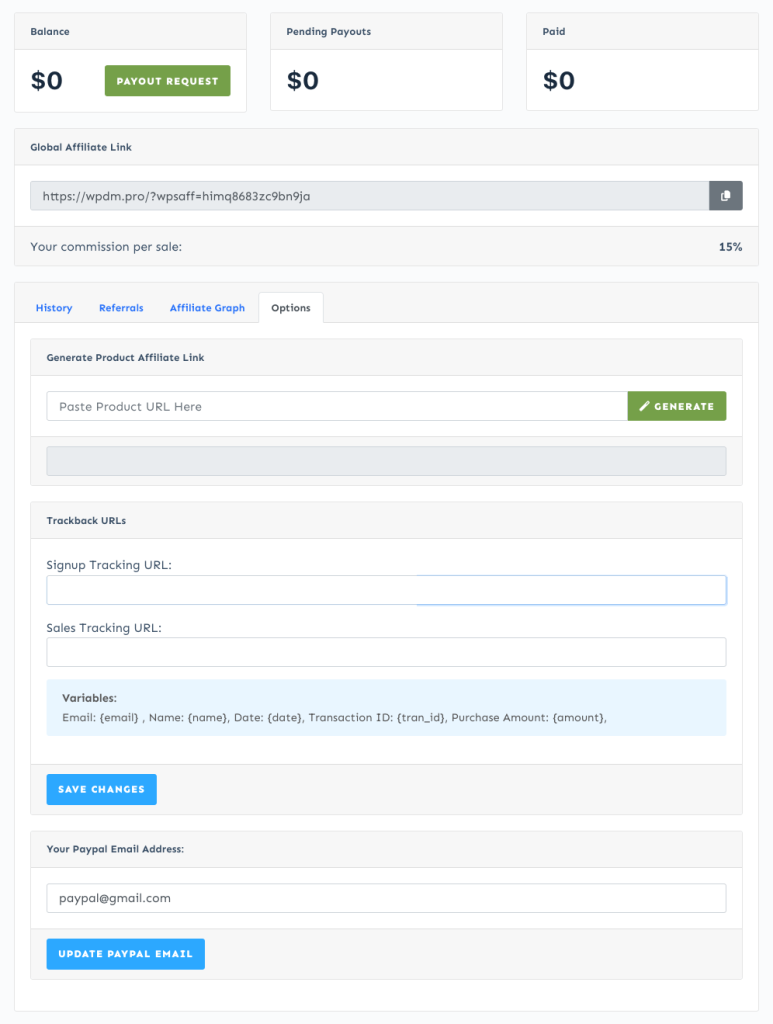Click the Payout Request button

[167, 80]
